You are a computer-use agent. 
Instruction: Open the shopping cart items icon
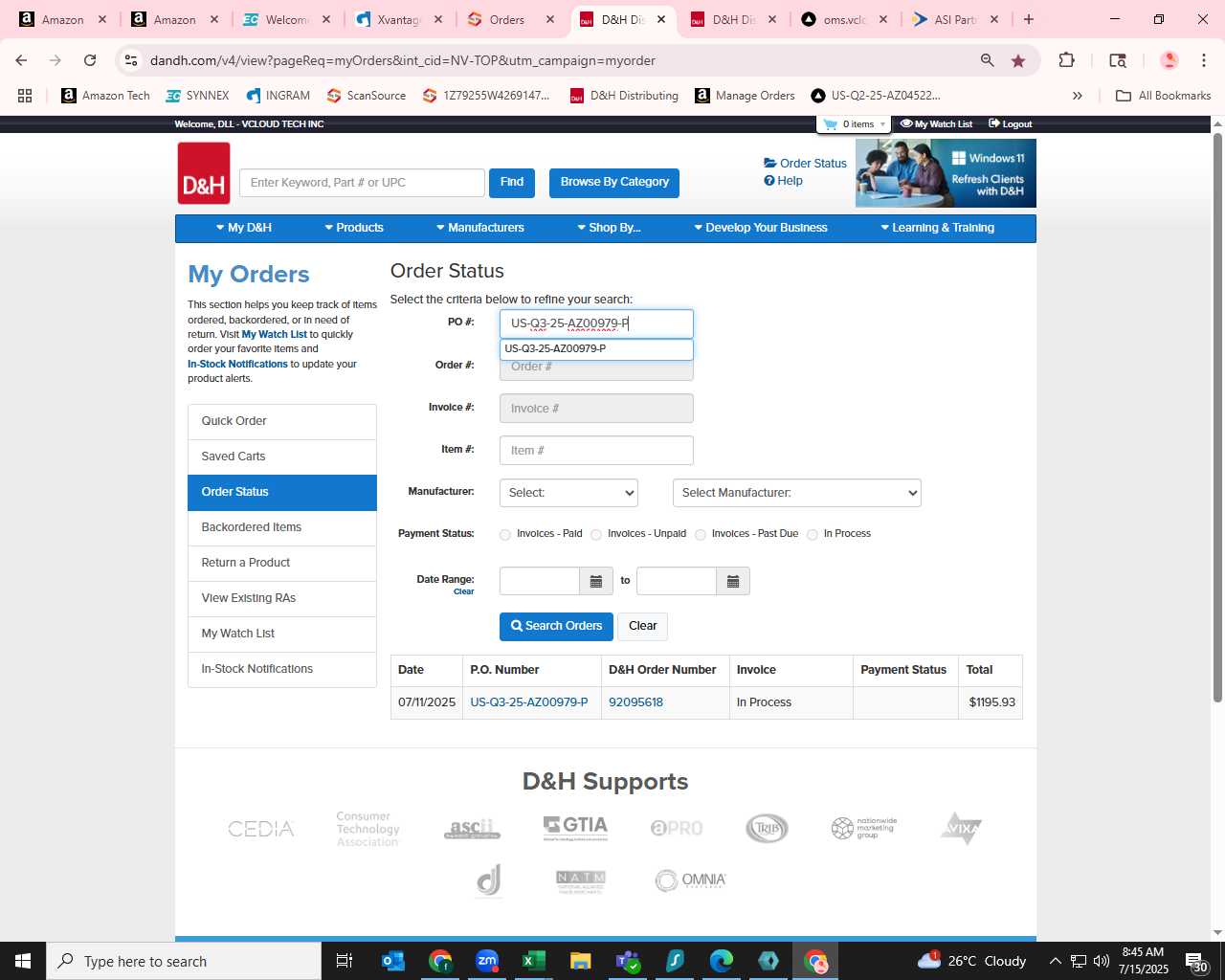coord(831,124)
